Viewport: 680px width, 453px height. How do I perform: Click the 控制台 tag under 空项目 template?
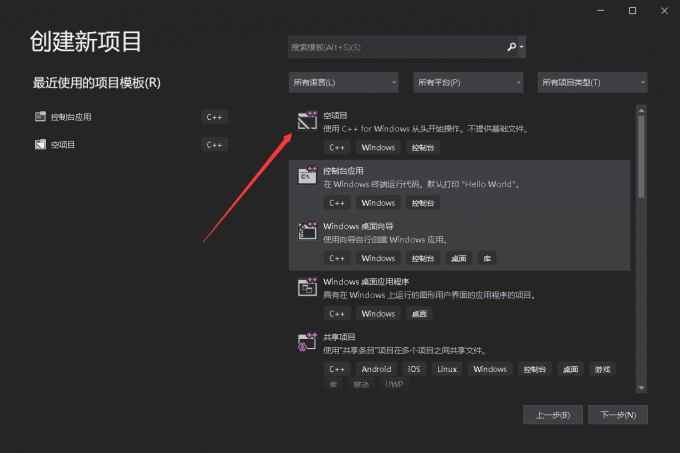click(x=423, y=147)
